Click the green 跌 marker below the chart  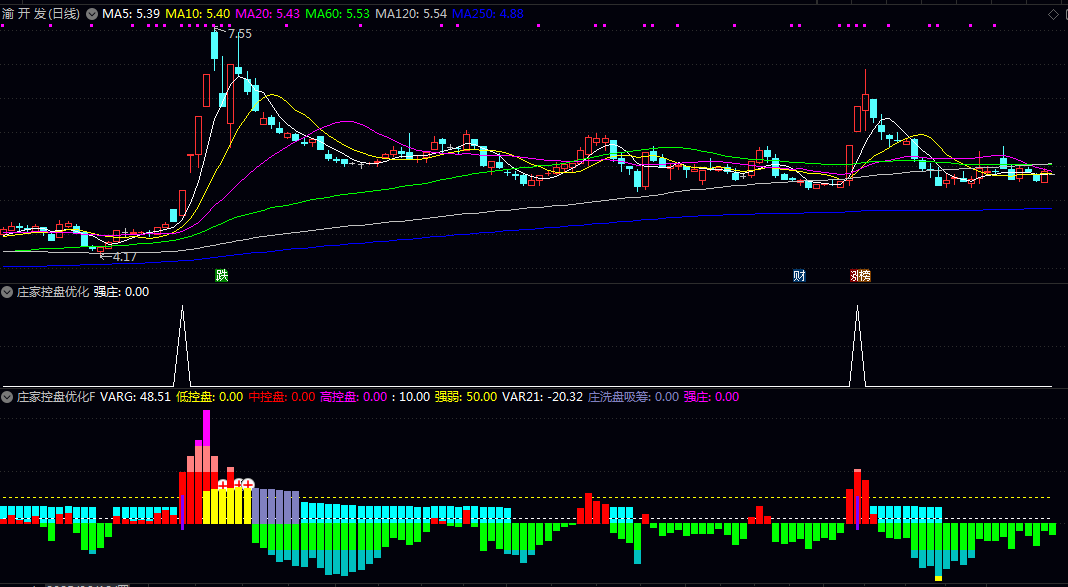click(221, 276)
